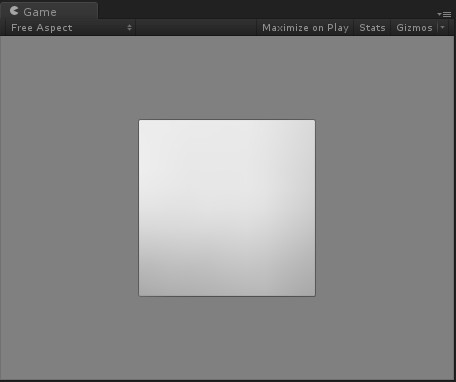This screenshot has width=456, height=382.
Task: Open the panel options menu icon
Action: click(x=444, y=14)
